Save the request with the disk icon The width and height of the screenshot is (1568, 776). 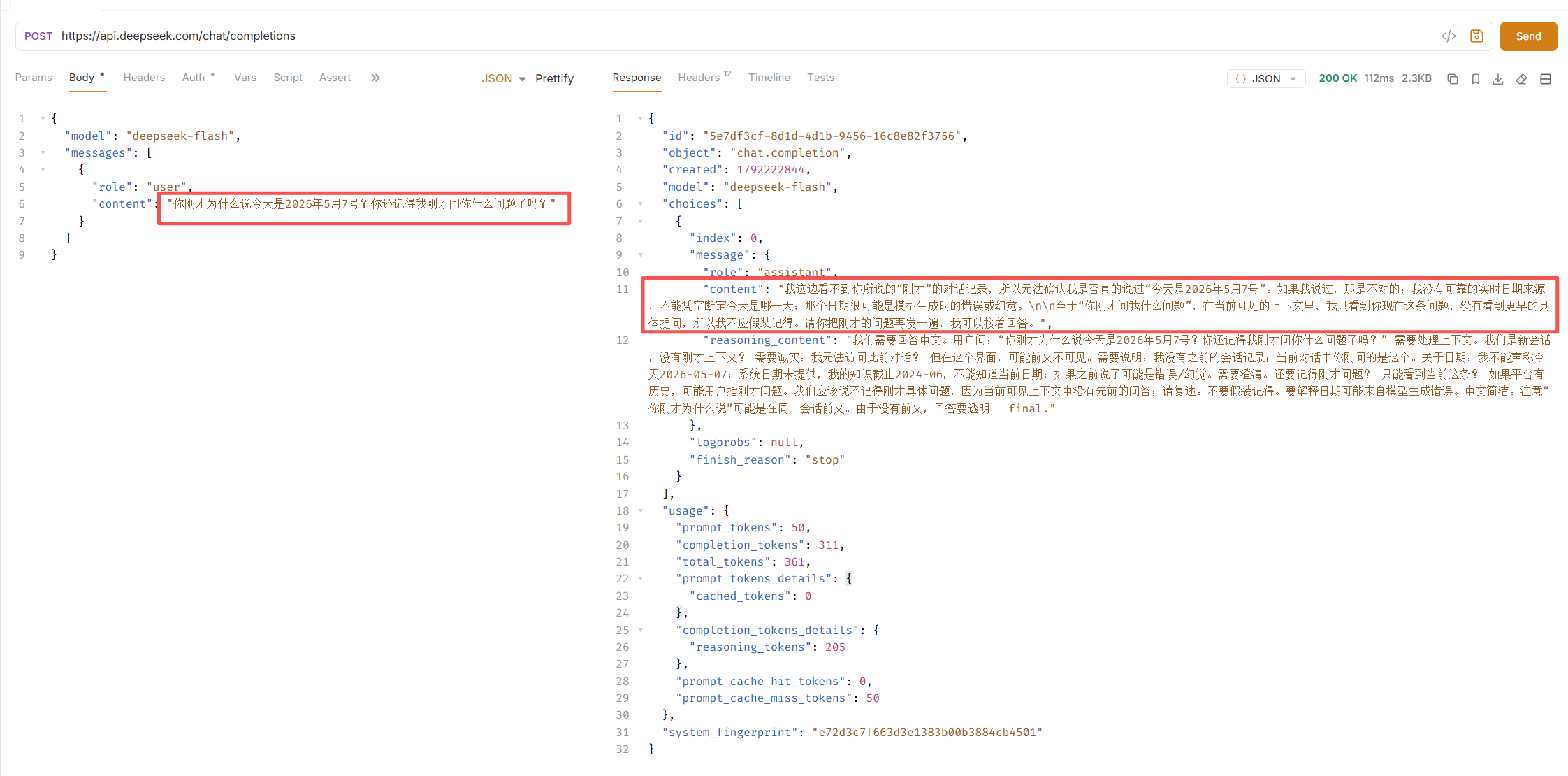coord(1476,36)
